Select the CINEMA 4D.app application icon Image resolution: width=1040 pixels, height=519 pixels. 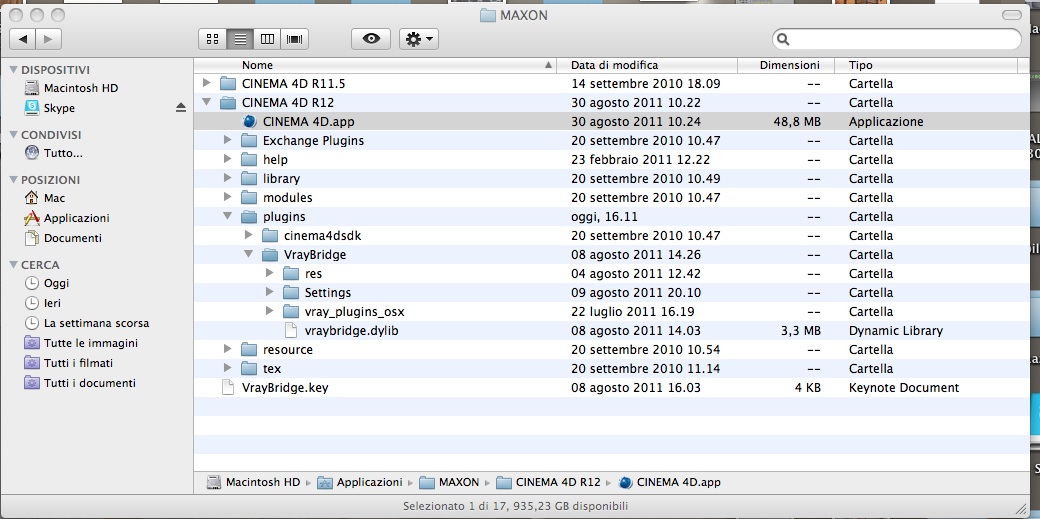point(249,121)
